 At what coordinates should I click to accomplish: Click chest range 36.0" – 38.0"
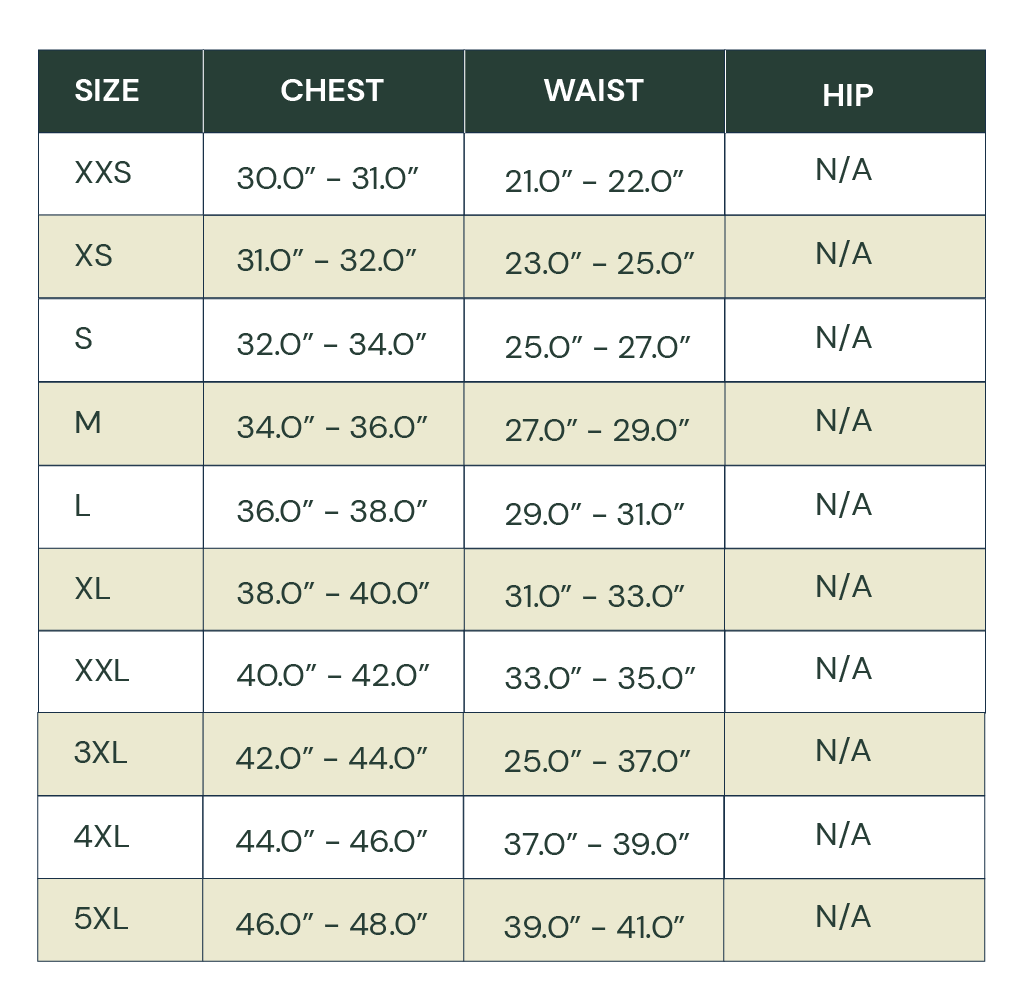tap(332, 510)
